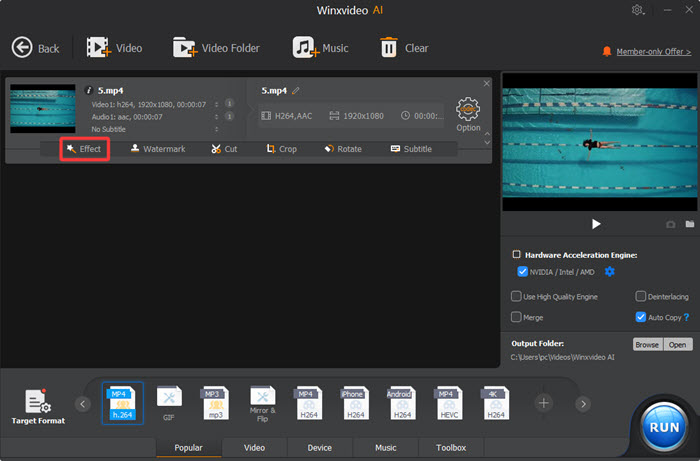Enable Use High Quality Engine

pos(516,296)
